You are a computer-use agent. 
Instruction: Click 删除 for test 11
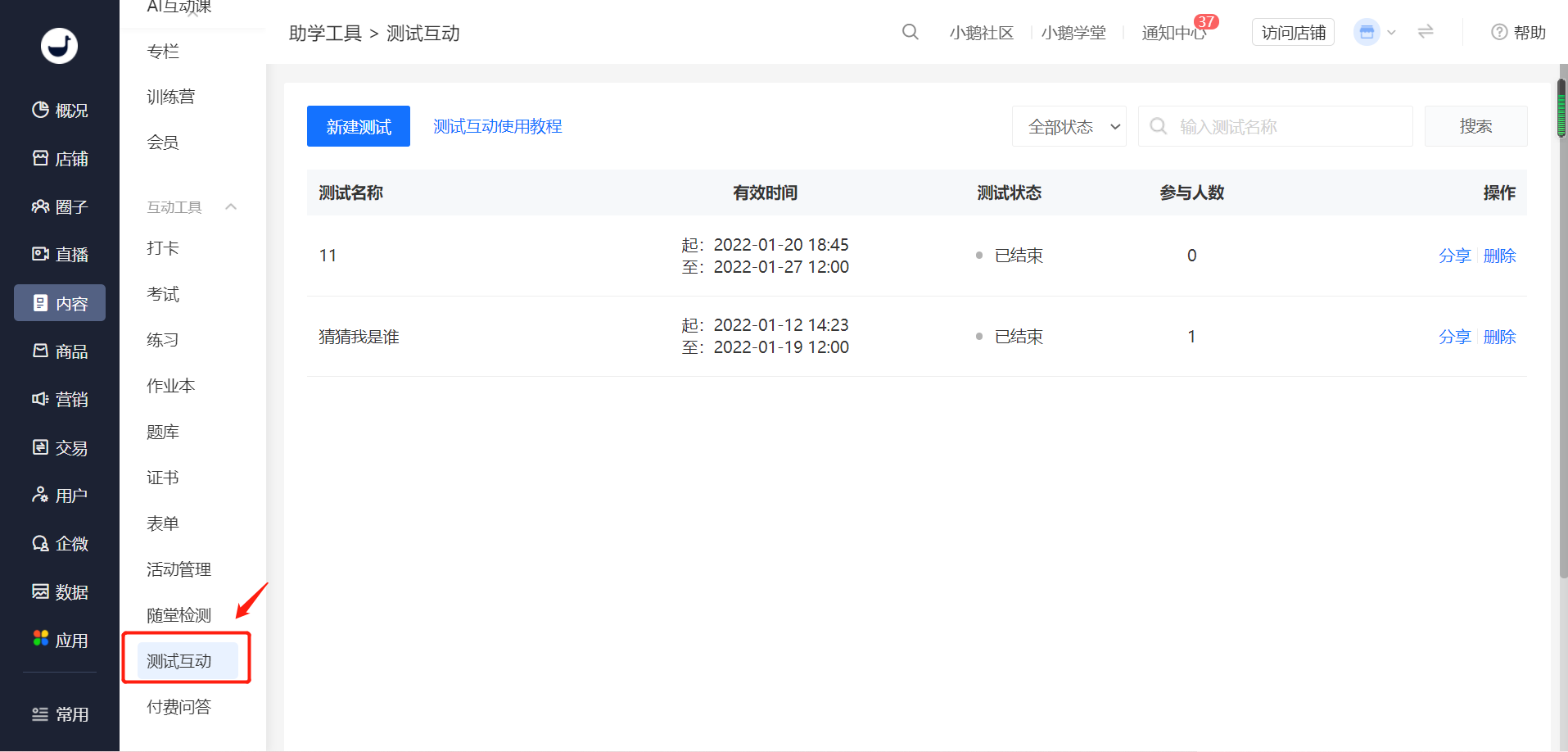click(1499, 256)
